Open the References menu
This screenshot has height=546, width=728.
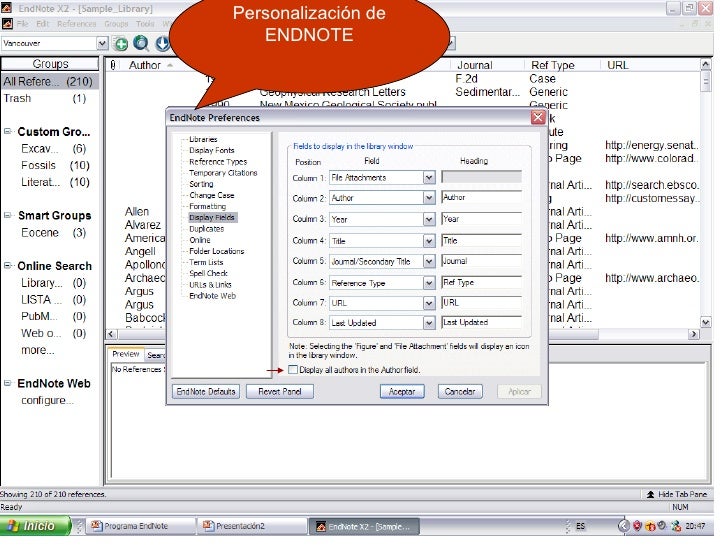pyautogui.click(x=77, y=24)
